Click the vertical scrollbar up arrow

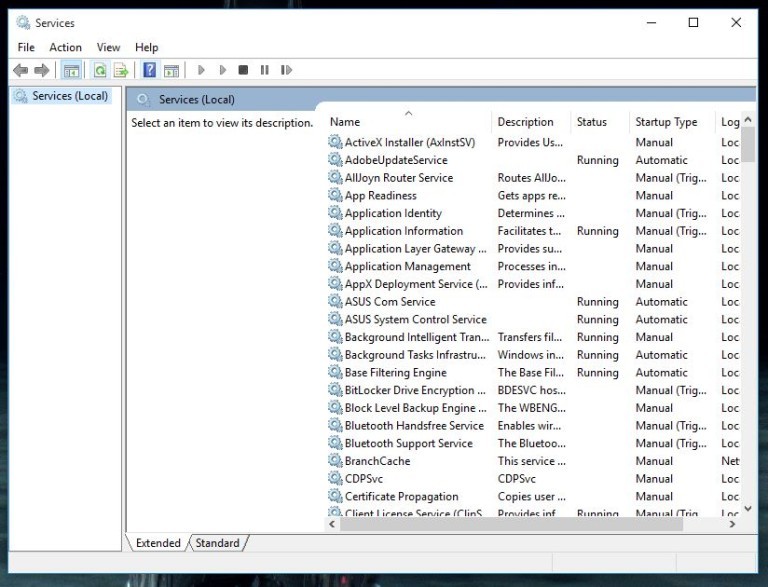coord(748,119)
